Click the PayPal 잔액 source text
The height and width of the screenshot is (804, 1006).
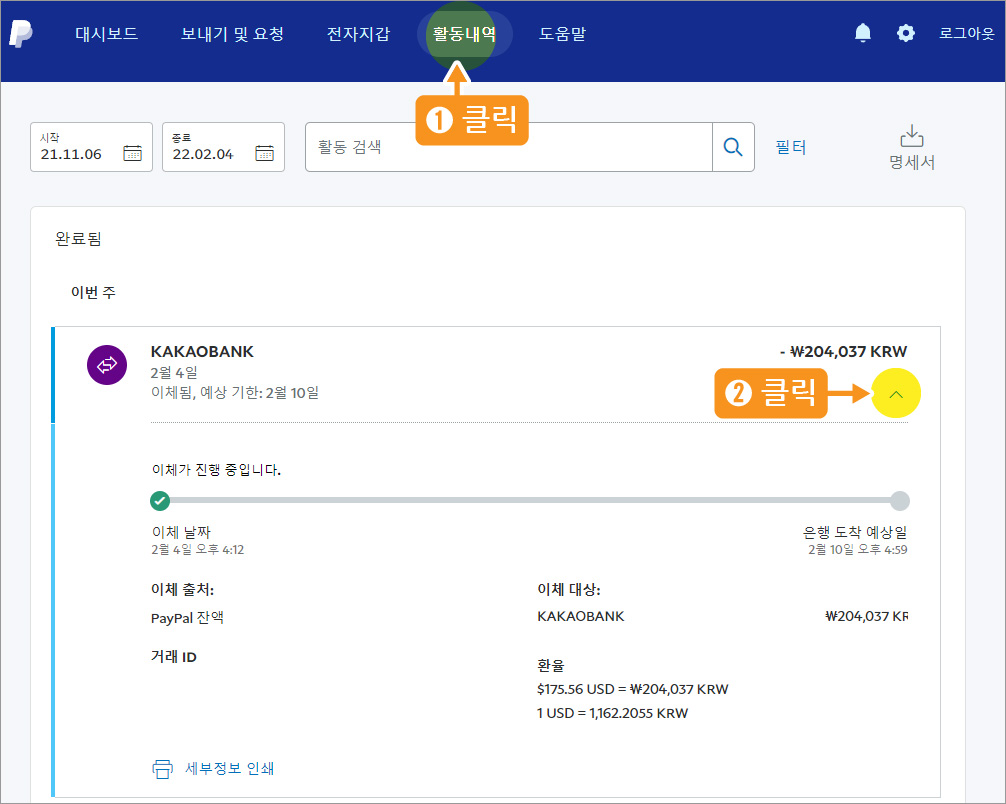coord(187,618)
